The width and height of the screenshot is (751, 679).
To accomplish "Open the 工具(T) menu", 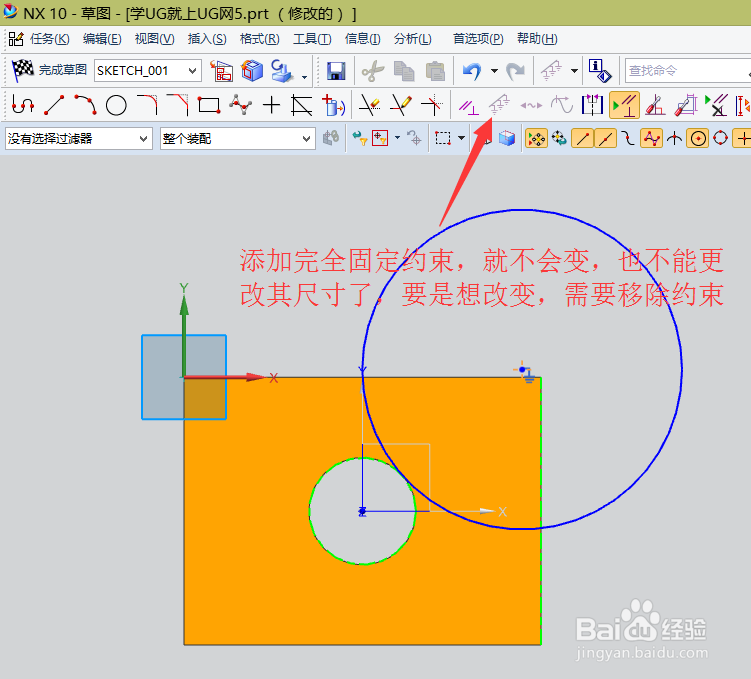I will [x=312, y=39].
